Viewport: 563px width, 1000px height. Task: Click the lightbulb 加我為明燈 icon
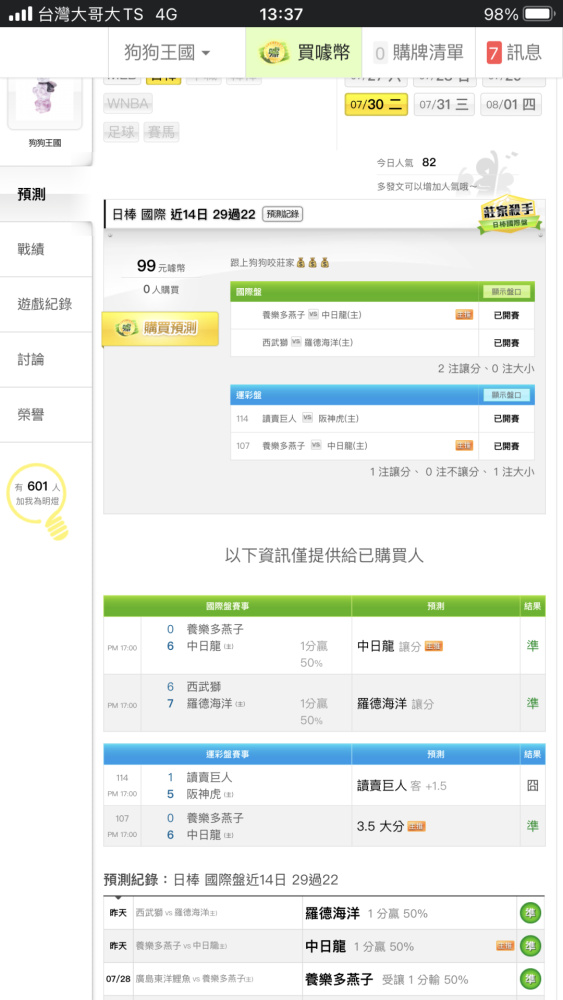37,503
